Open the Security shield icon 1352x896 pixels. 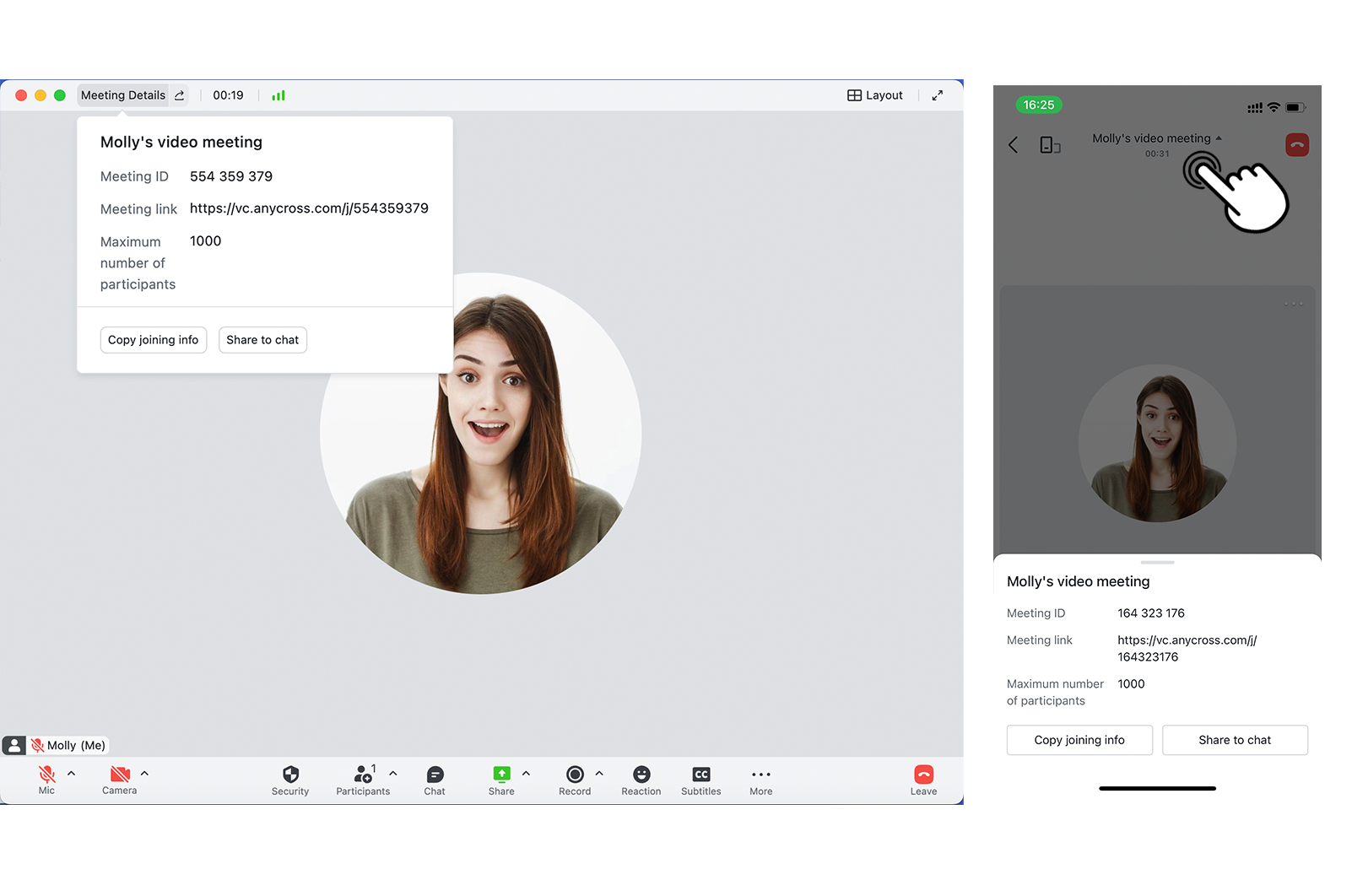pyautogui.click(x=290, y=775)
